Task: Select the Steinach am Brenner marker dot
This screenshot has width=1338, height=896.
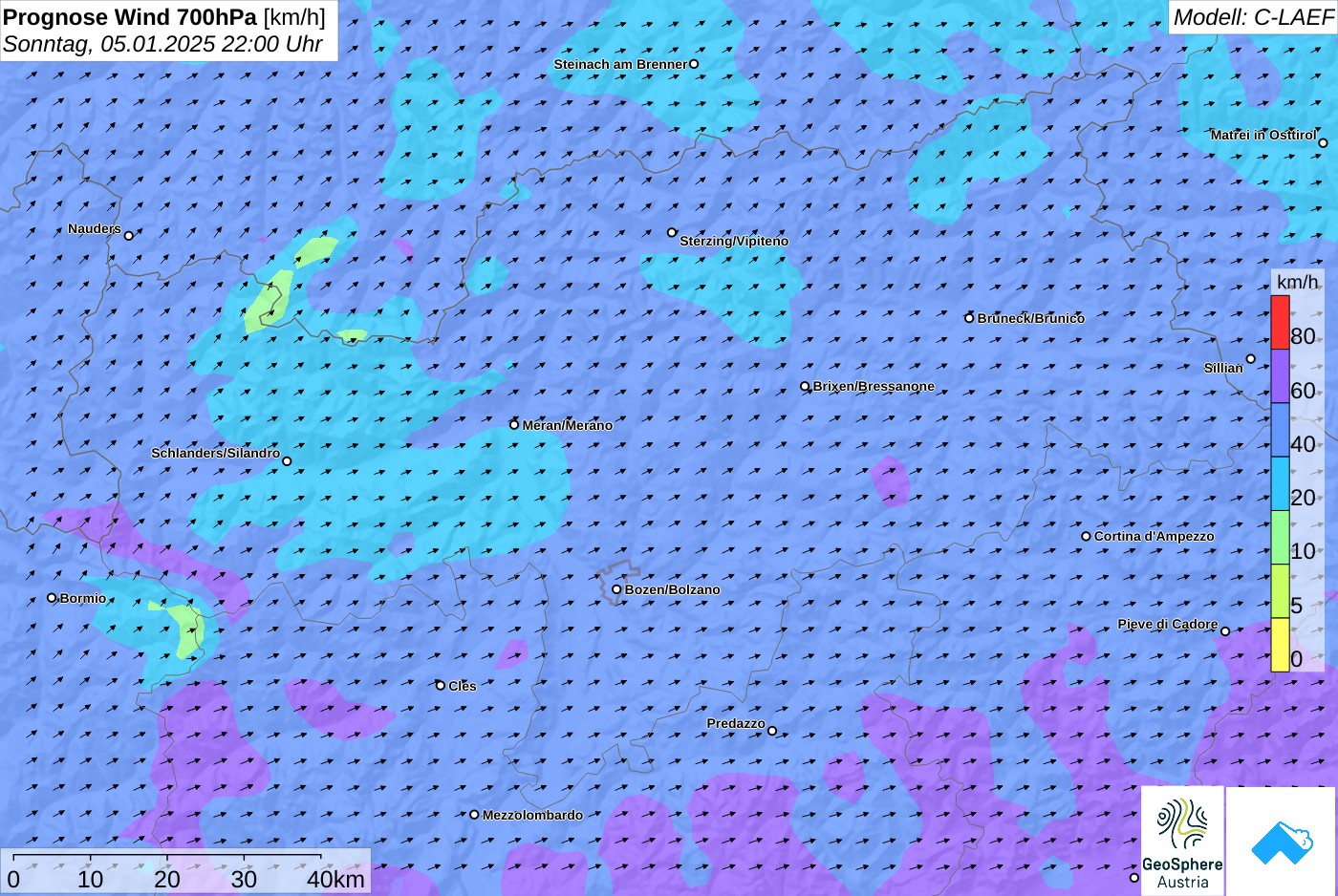Action: click(x=694, y=64)
